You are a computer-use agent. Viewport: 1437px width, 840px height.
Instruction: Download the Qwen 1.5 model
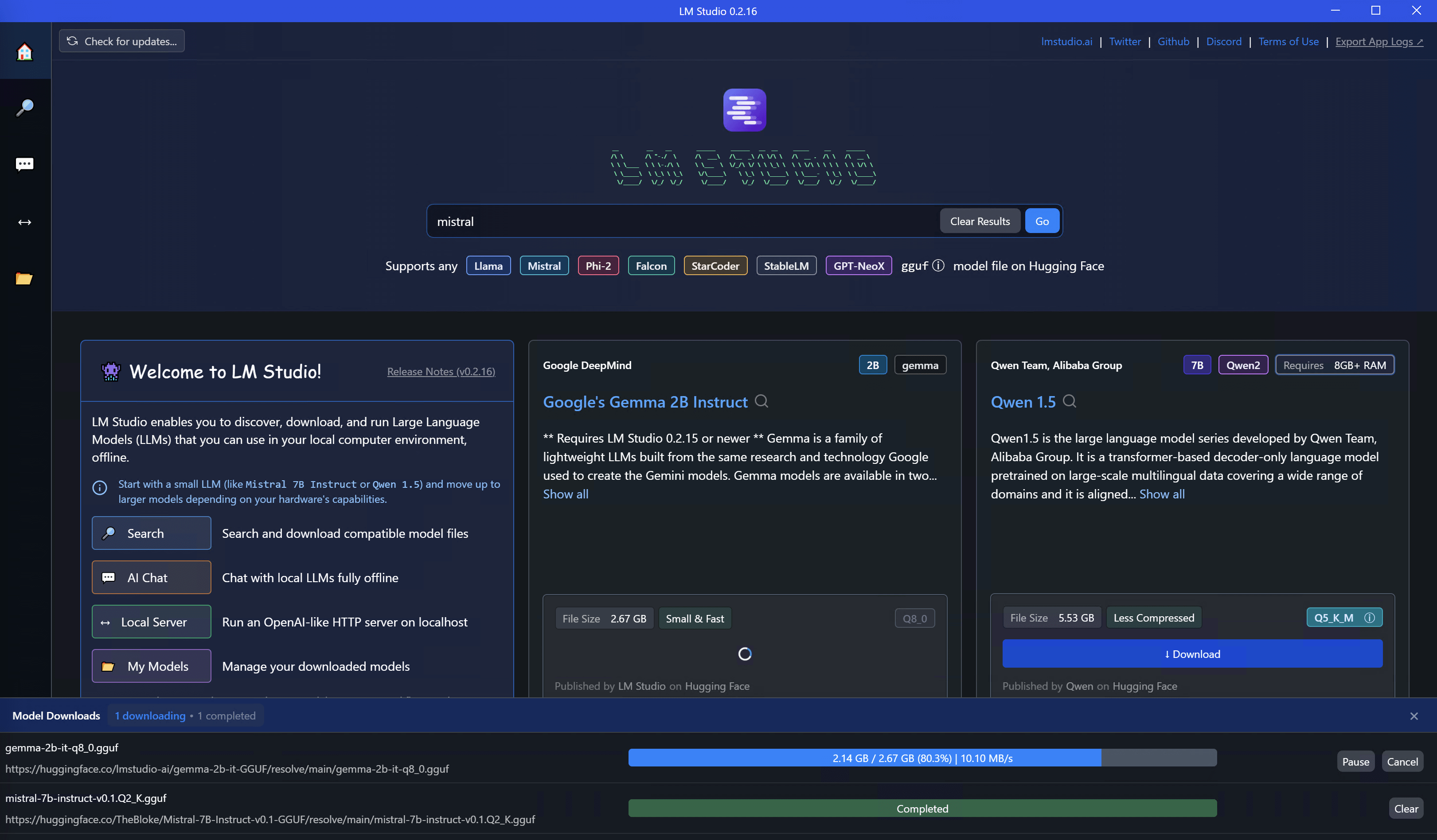(1192, 653)
